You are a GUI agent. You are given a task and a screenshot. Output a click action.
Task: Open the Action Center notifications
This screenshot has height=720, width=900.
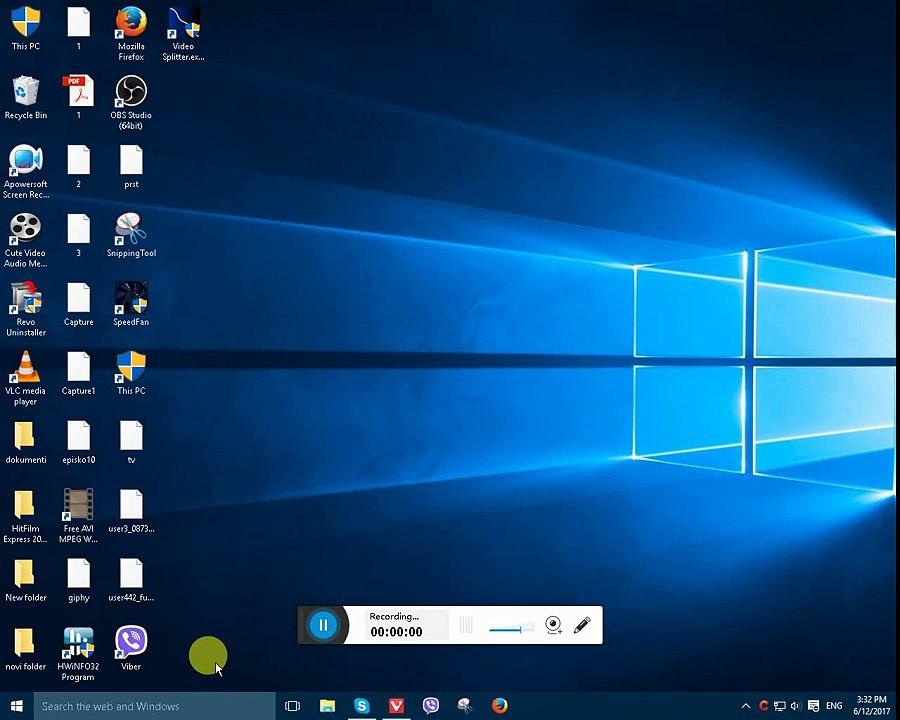pyautogui.click(x=813, y=706)
